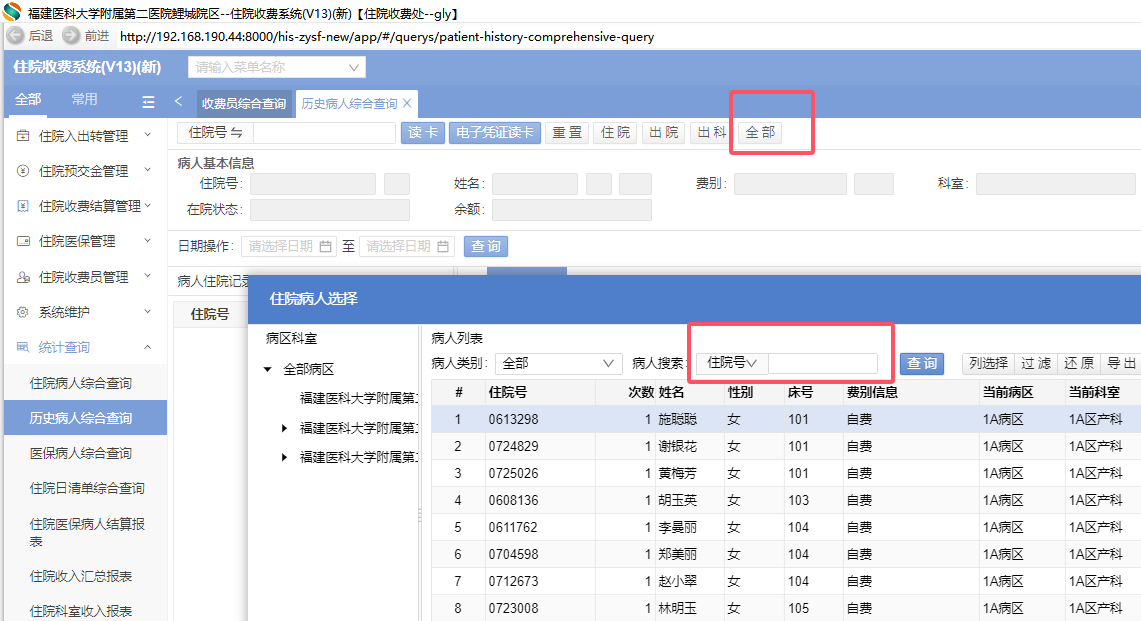Expand the 住院入出转管理 submenu

pos(148,135)
